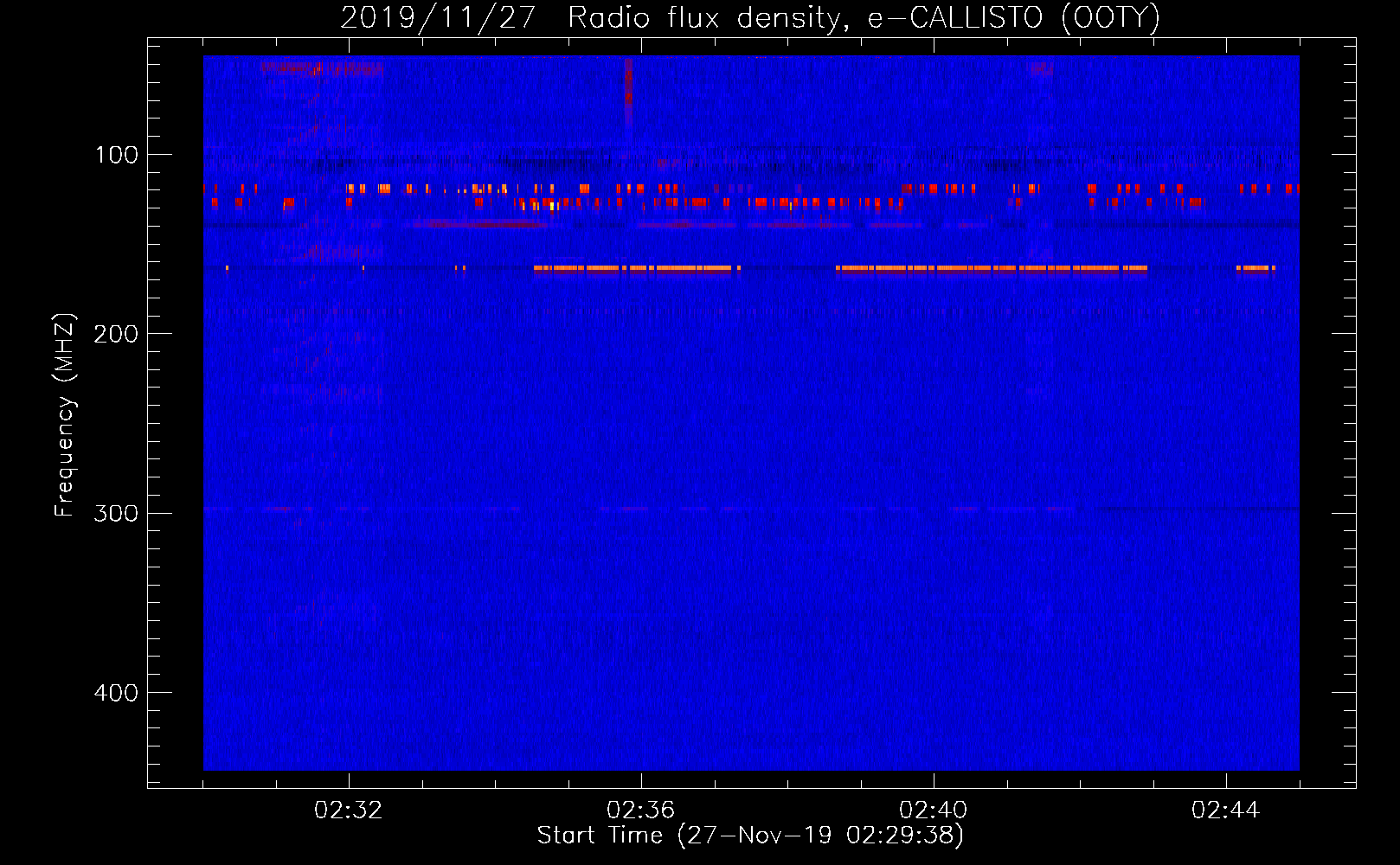Viewport: 1400px width, 865px height.
Task: Click the plot title '2019/11/27 Radio flux density, e-CALLISTO (OOTY)'
Action: [750, 17]
